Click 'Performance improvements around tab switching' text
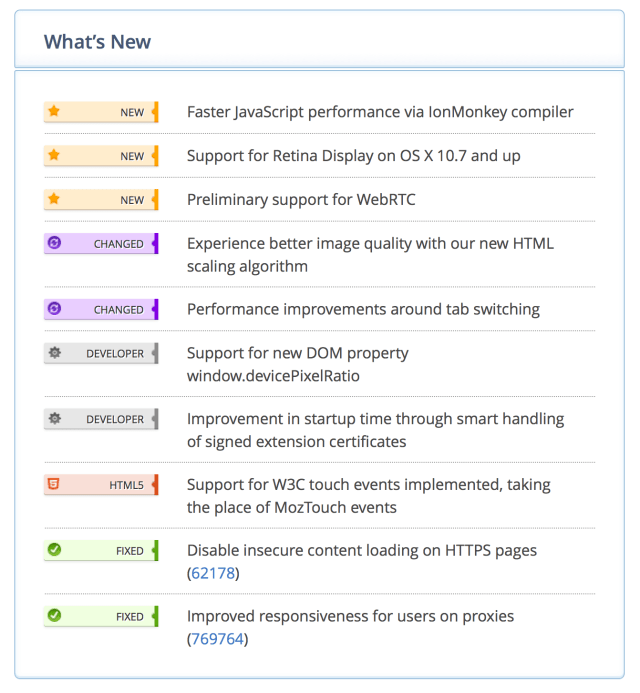640x693 pixels. coord(363,309)
